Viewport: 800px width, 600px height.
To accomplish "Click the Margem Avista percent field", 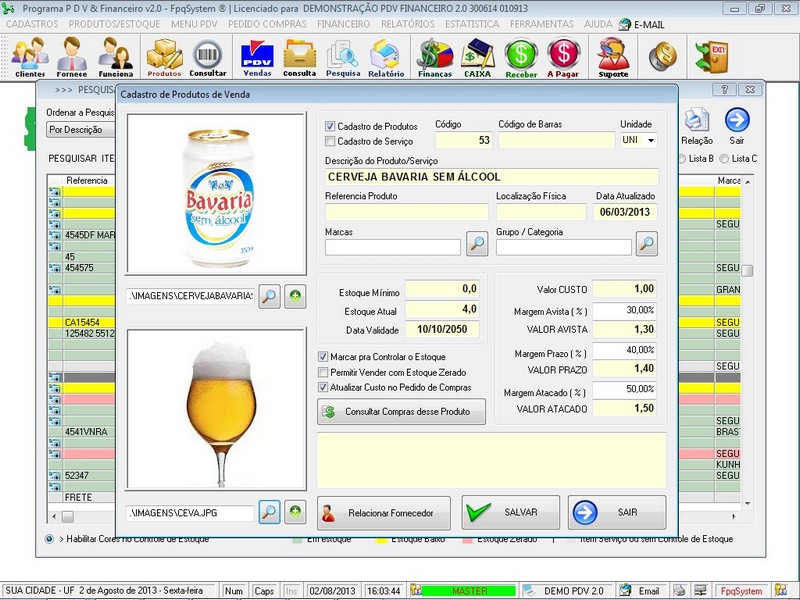I will tap(624, 310).
